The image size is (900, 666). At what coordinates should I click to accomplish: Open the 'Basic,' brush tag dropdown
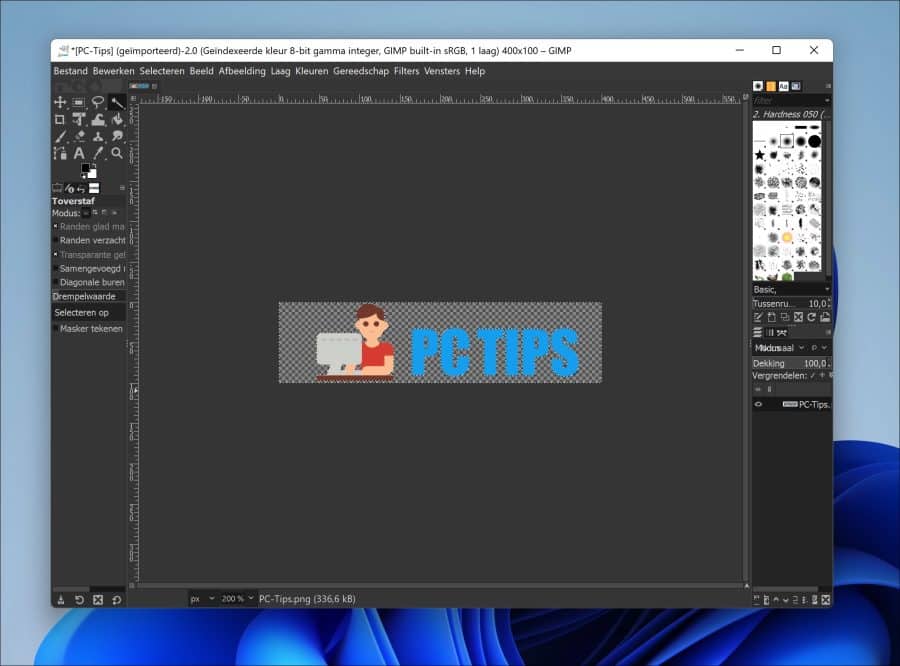[792, 289]
